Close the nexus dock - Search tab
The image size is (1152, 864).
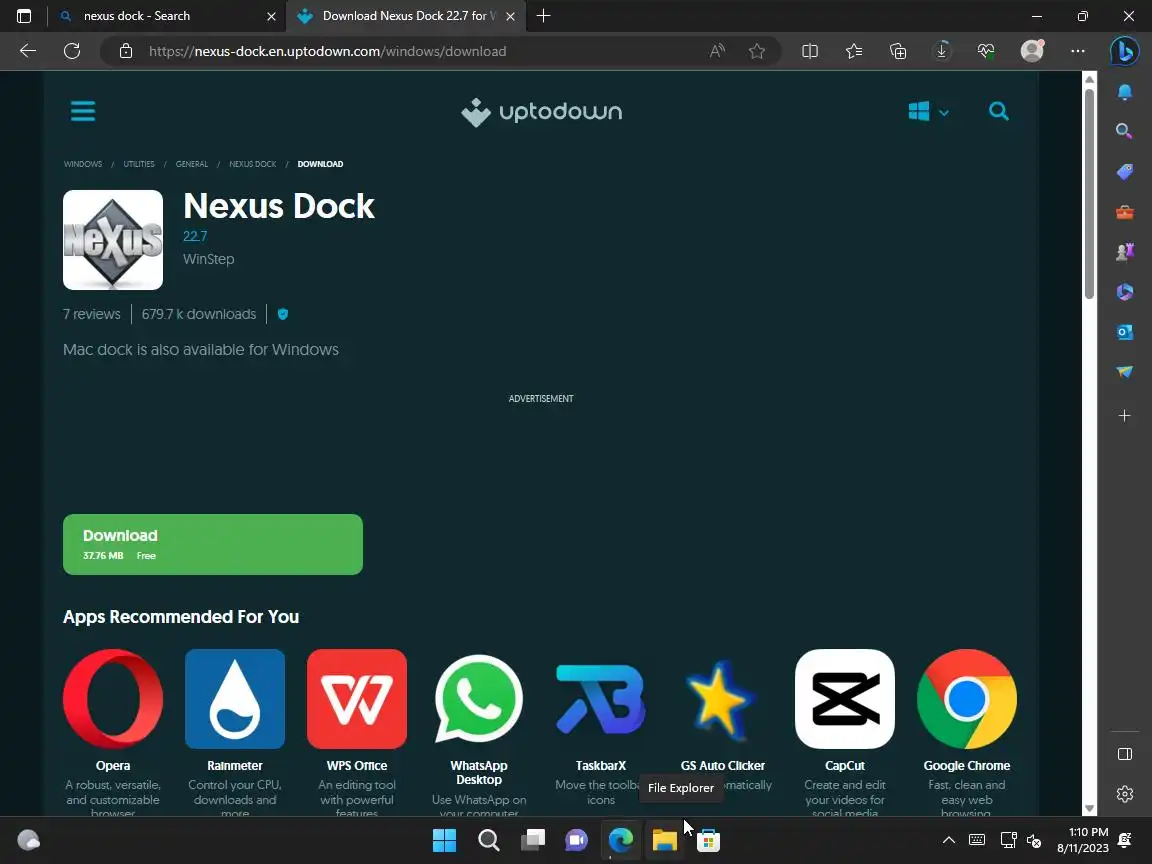[x=271, y=16]
